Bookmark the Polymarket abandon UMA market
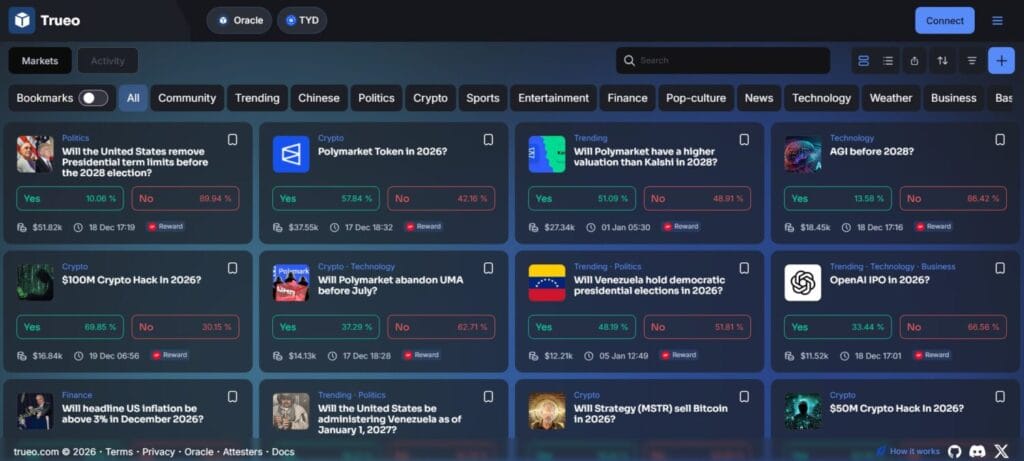 pyautogui.click(x=488, y=268)
